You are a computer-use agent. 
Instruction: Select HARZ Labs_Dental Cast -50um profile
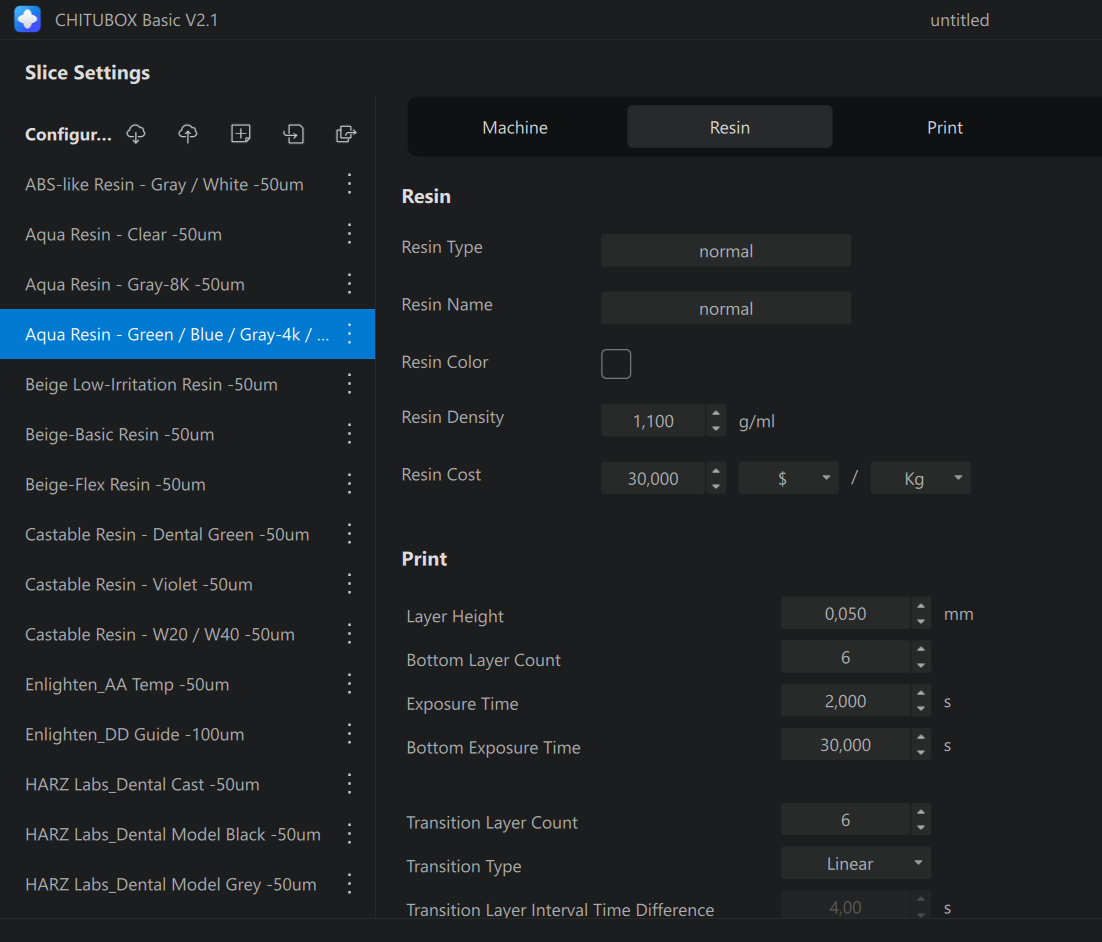(187, 784)
